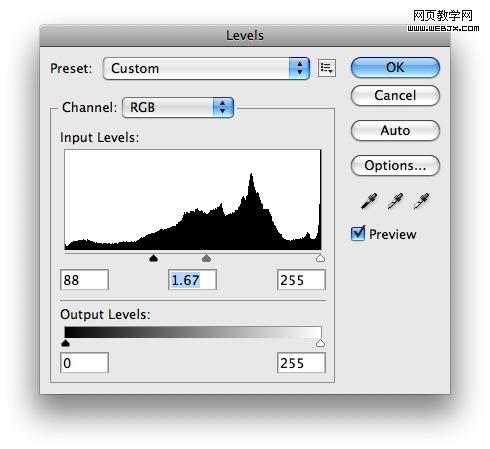Confirm levels with the OK button
Screen dimensions: 490x449
click(395, 68)
